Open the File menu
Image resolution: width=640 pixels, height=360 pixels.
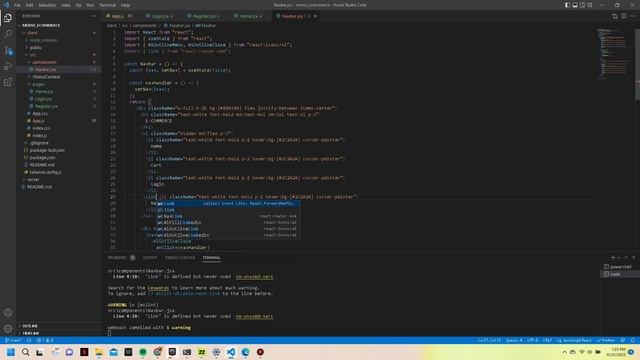pyautogui.click(x=17, y=5)
